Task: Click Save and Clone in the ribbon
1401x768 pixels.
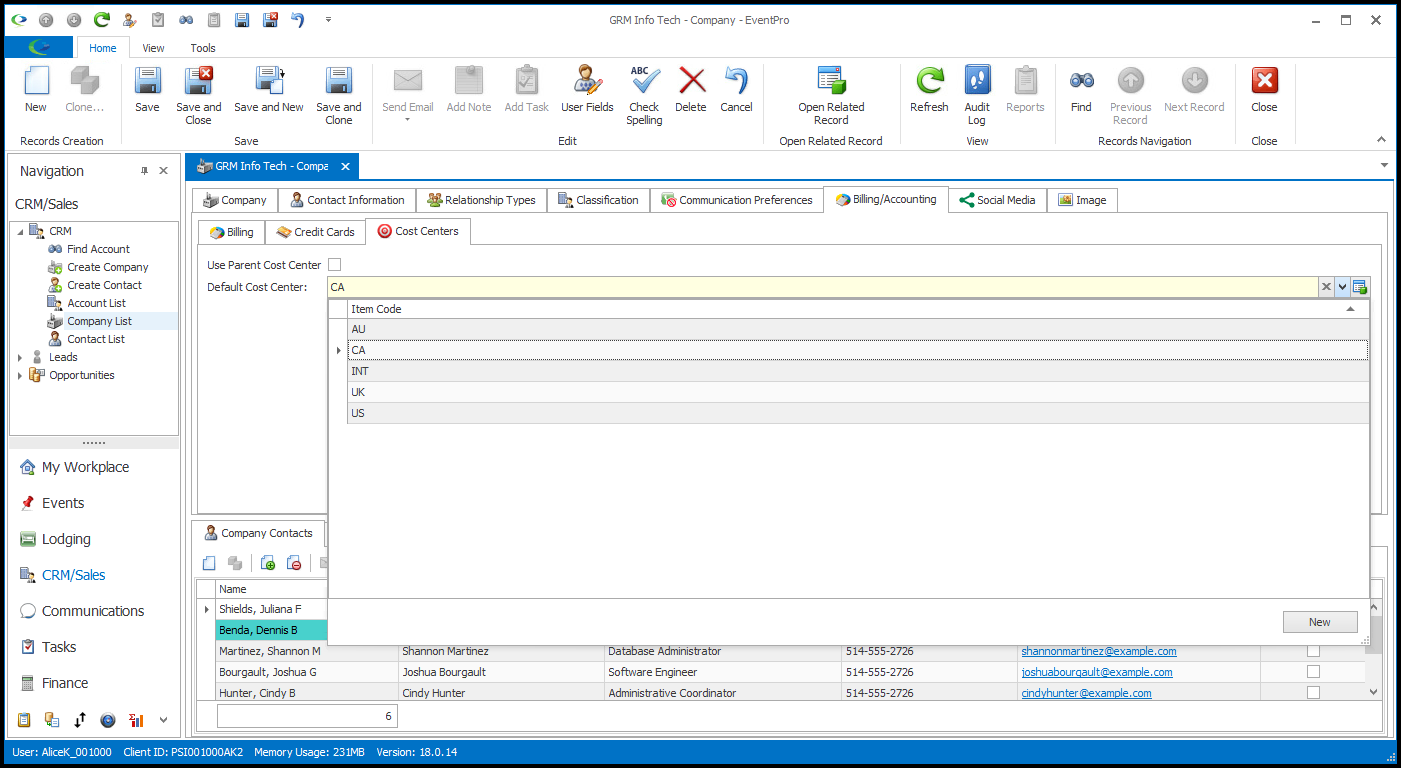Action: click(339, 96)
